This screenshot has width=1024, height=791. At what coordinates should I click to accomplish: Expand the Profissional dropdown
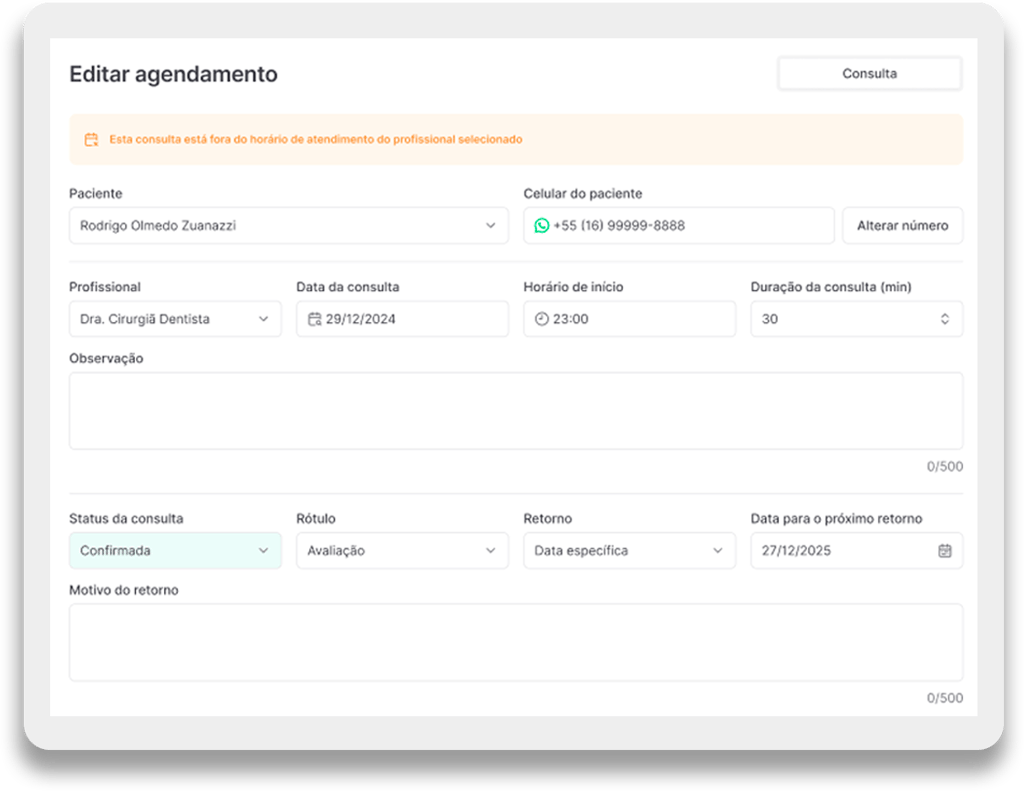175,319
